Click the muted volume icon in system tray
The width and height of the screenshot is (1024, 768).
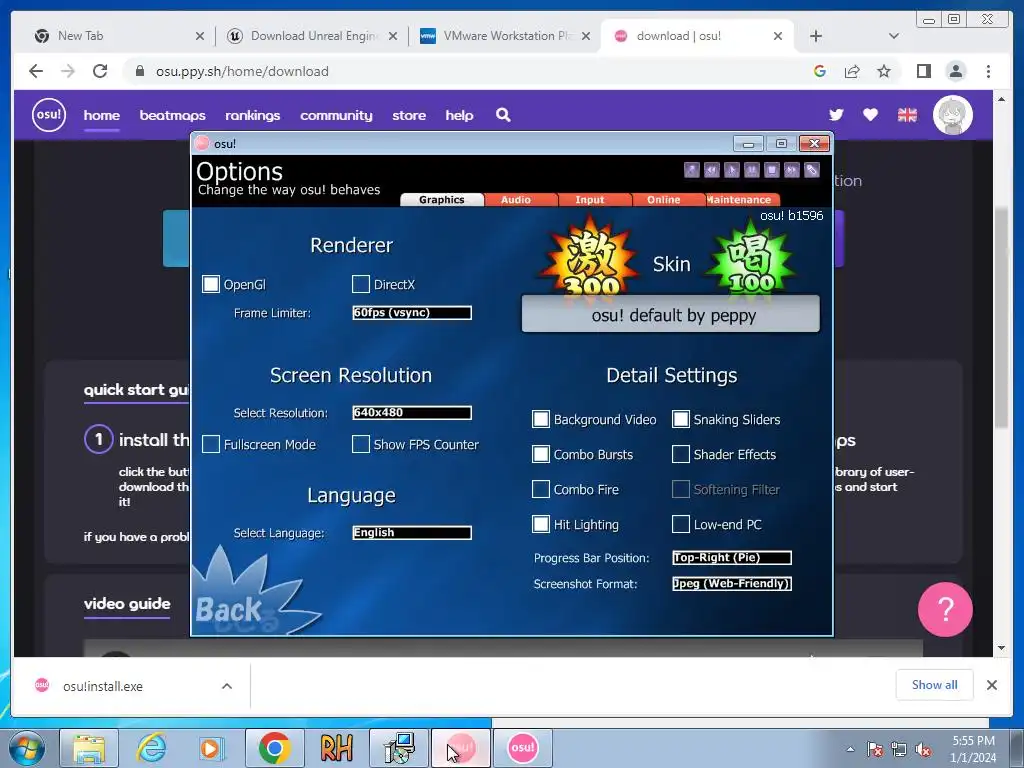[x=923, y=750]
